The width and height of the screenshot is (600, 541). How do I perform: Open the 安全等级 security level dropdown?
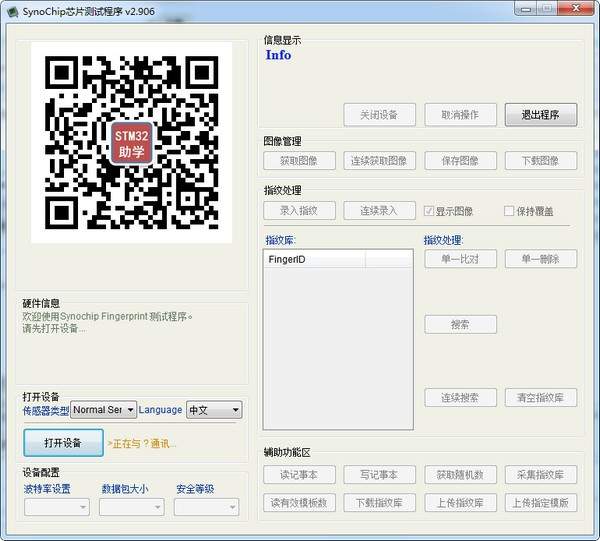(206, 507)
